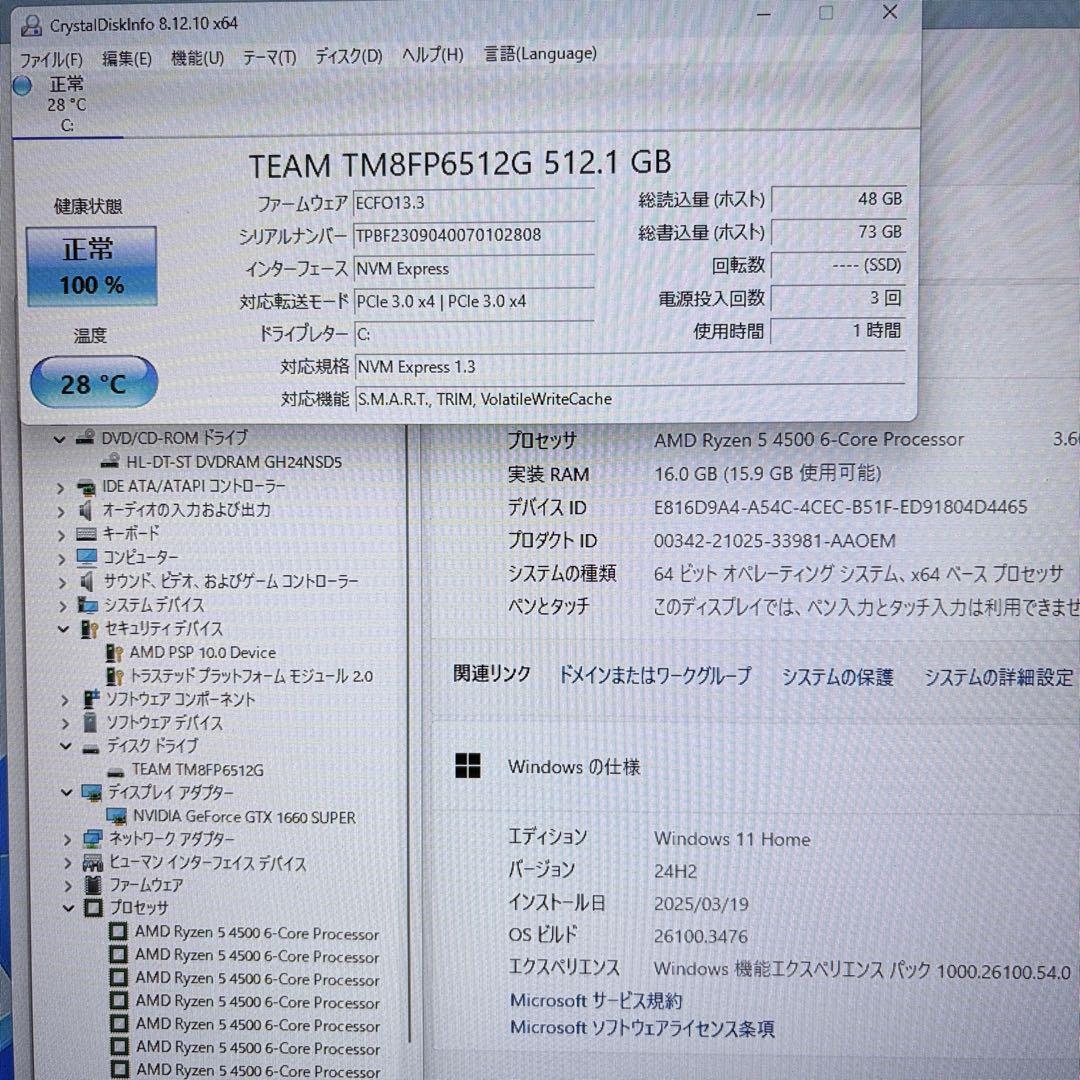The image size is (1080, 1080).
Task: Open the 言語(Language) menu
Action: pyautogui.click(x=540, y=53)
